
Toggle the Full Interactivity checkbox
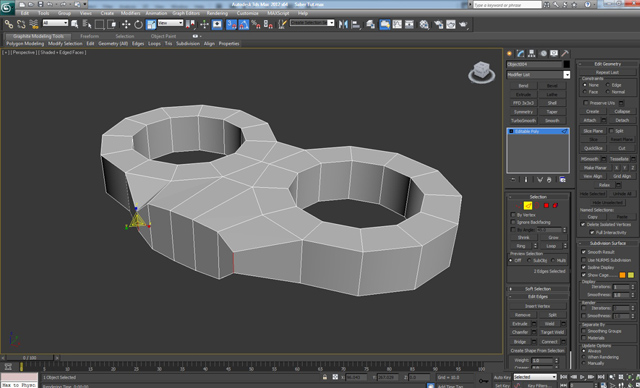[591, 233]
